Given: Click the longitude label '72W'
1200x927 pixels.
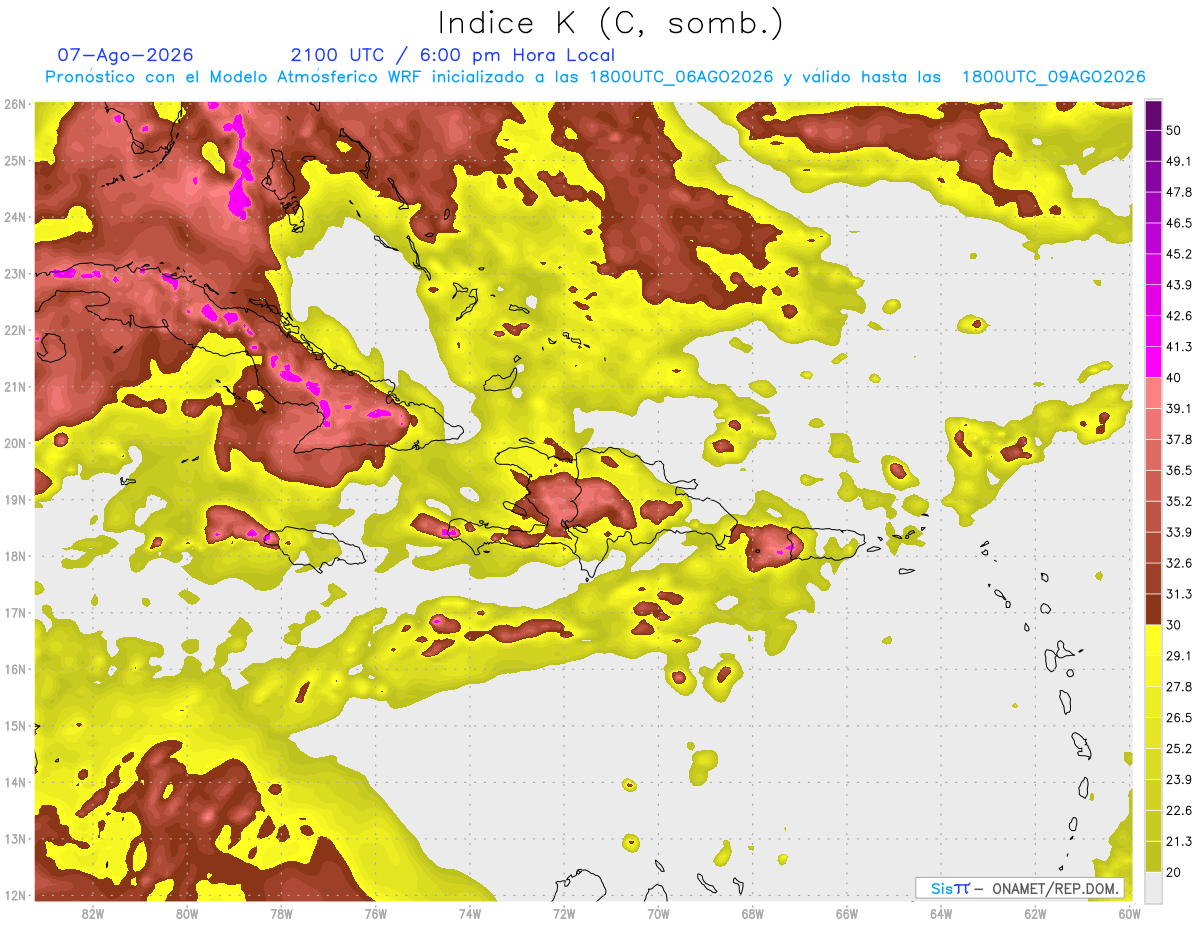Looking at the screenshot, I should 564,913.
